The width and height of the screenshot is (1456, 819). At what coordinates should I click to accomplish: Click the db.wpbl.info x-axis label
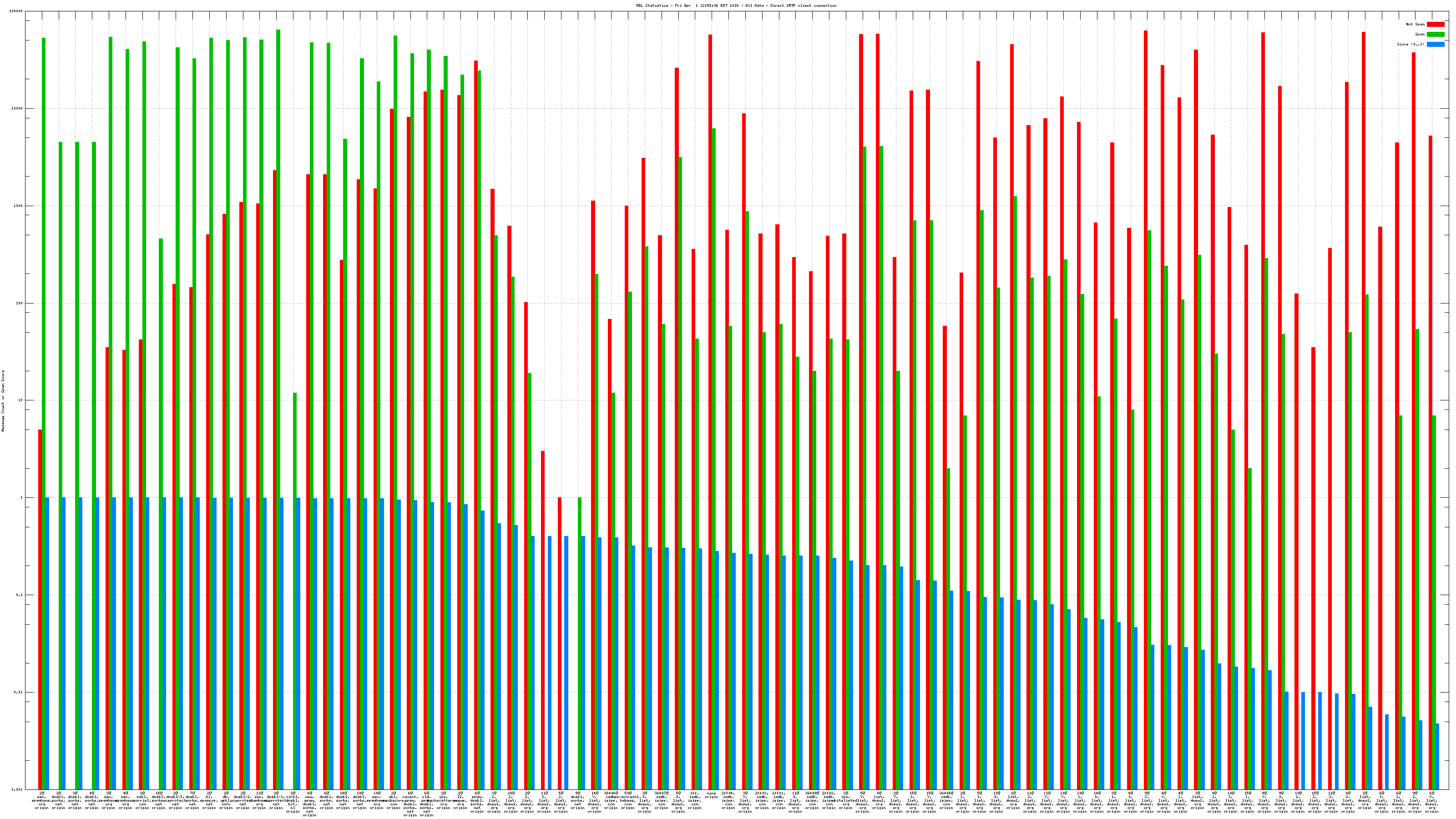click(x=226, y=800)
